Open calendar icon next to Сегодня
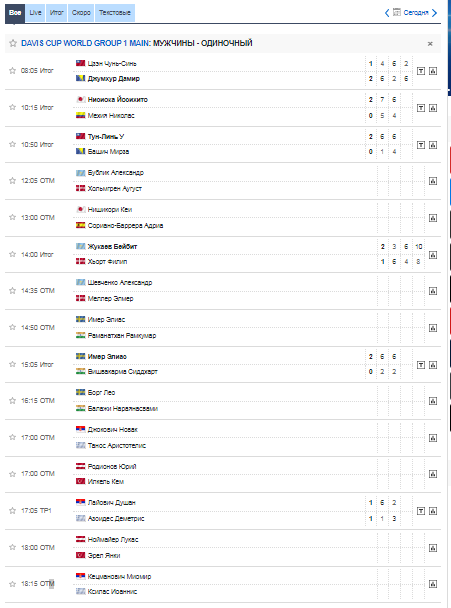The image size is (451, 608). (x=397, y=12)
